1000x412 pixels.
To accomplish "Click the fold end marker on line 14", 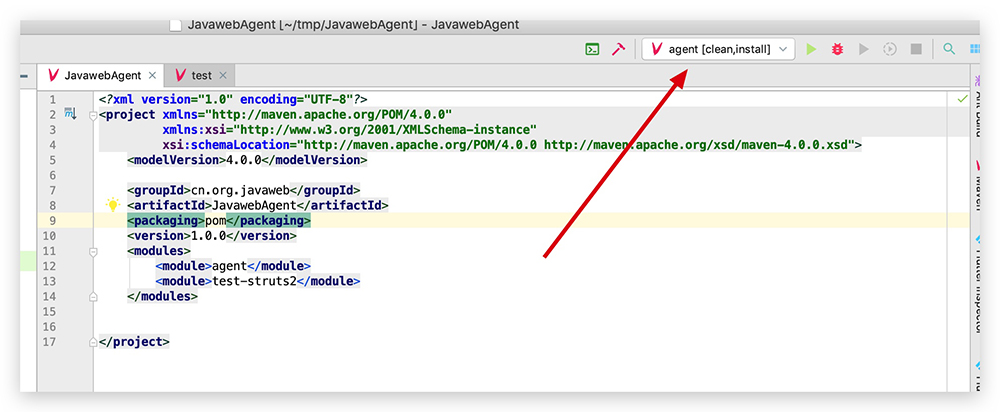I will click(x=94, y=297).
